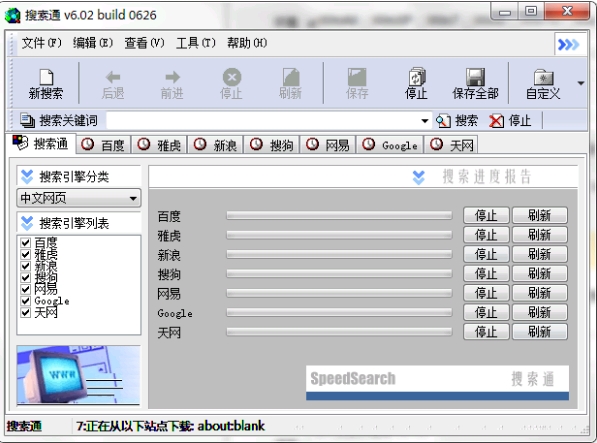Uncheck 新浪 in the engine list
The width and height of the screenshot is (597, 443).
[26, 266]
